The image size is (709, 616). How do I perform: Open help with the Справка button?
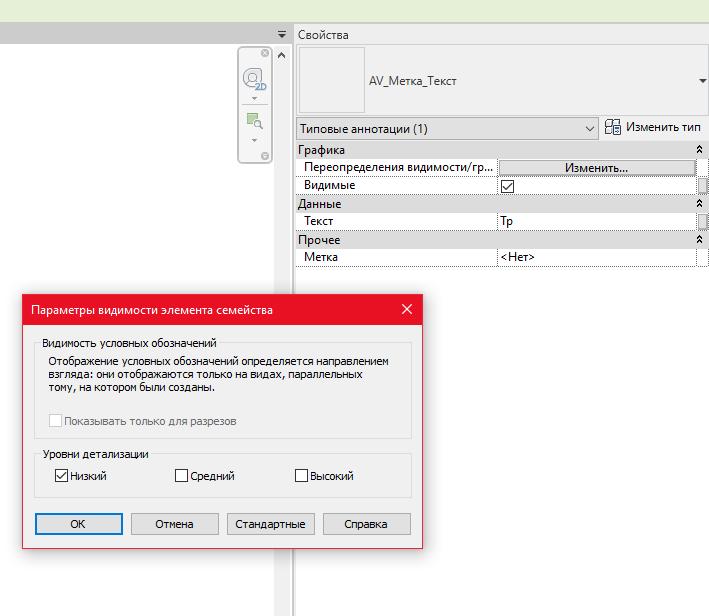click(x=366, y=524)
